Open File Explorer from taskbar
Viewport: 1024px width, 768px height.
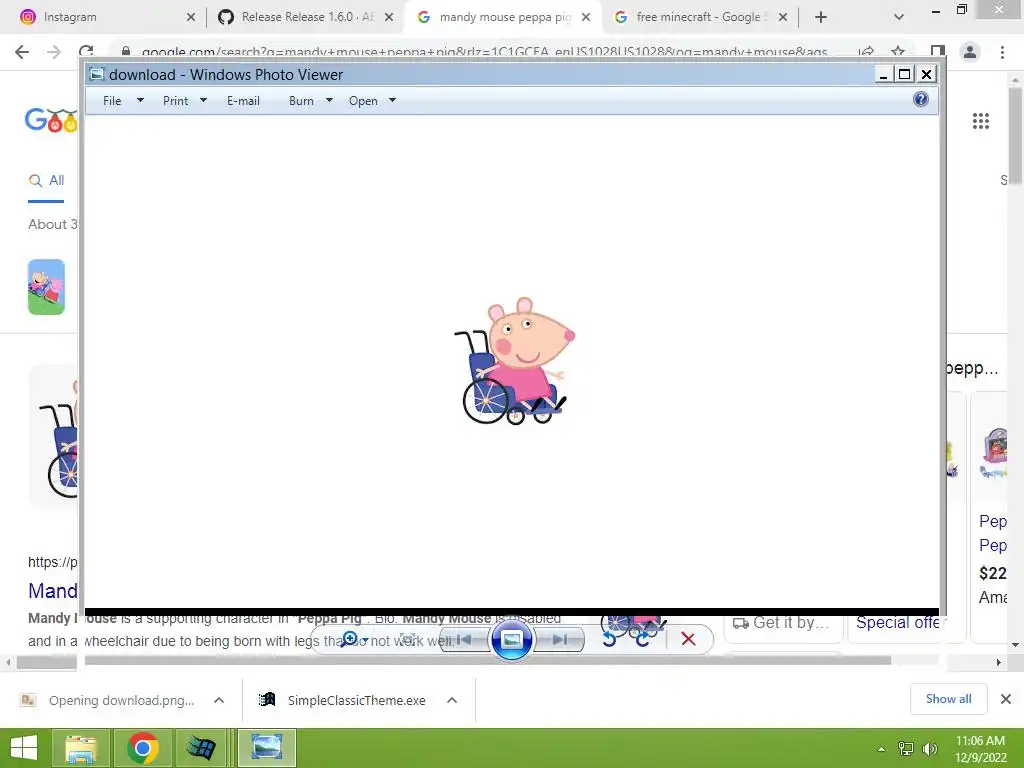point(80,748)
